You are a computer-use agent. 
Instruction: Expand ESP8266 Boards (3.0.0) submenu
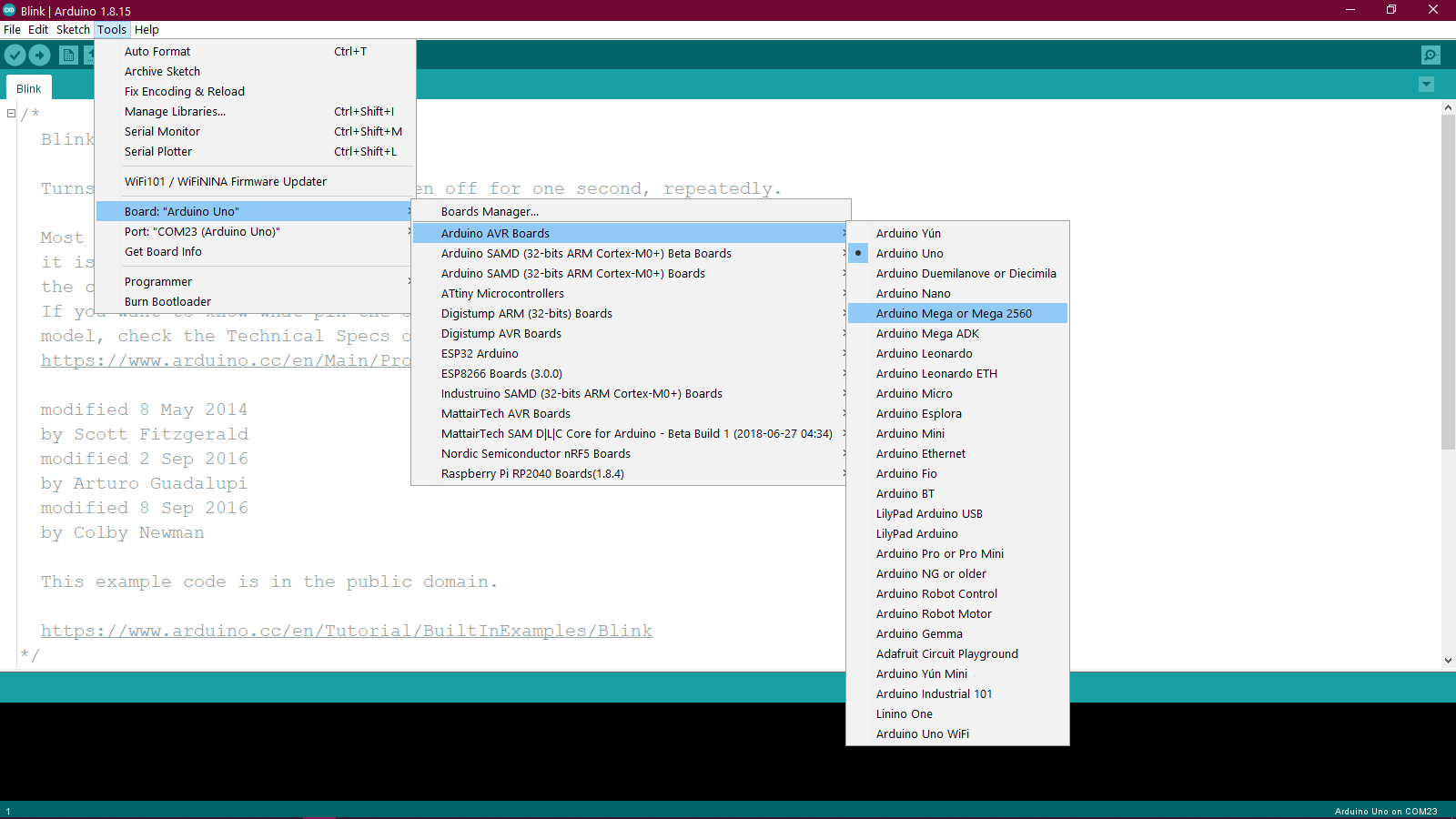(631, 373)
